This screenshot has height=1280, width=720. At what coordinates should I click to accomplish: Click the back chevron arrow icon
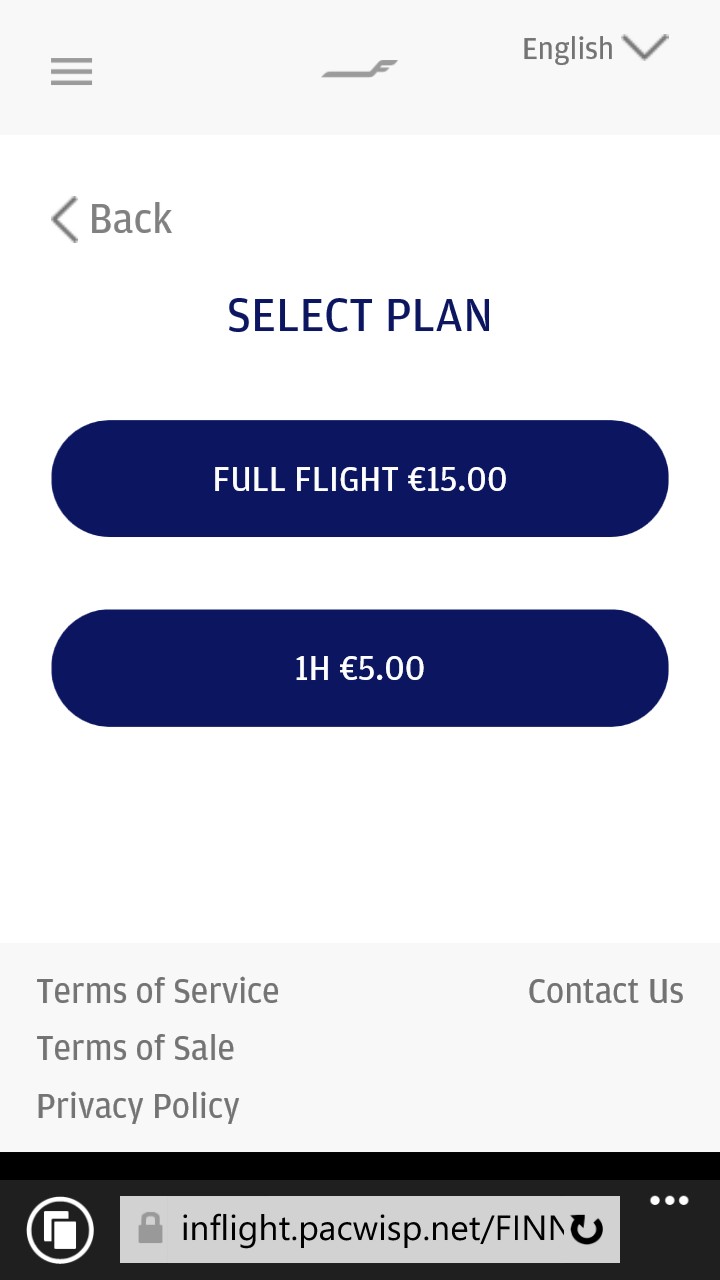point(64,219)
